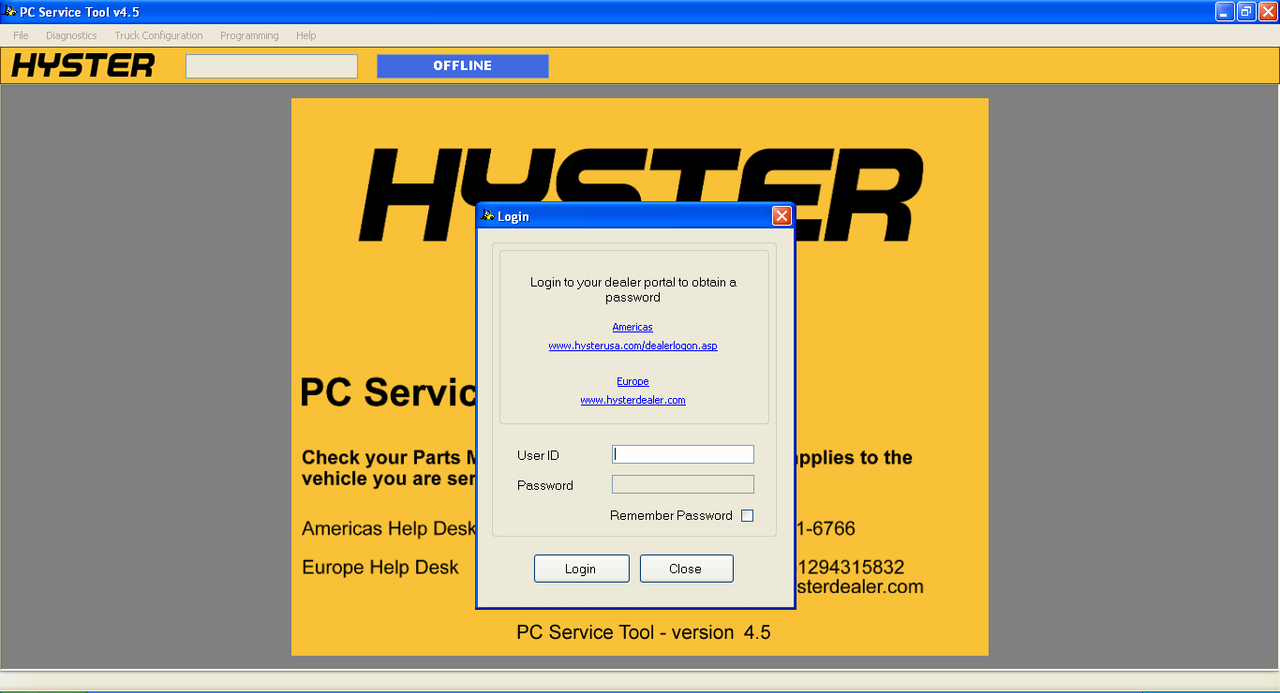The height and width of the screenshot is (693, 1280).
Task: Click 'PC Service Tool - version 4.5' text
Action: 643,633
